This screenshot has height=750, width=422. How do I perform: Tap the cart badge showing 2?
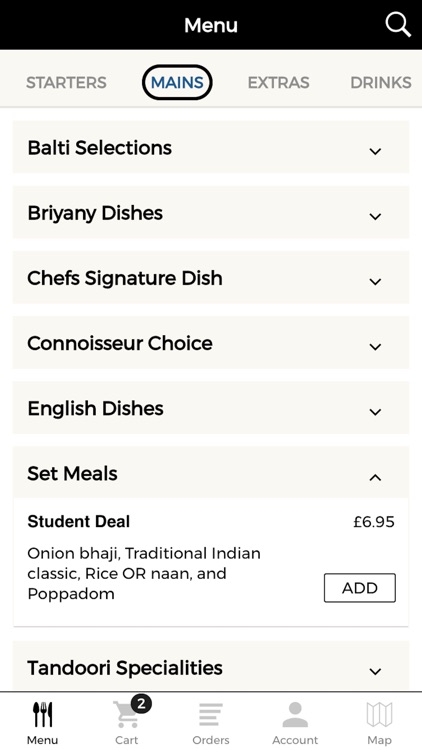(x=141, y=704)
